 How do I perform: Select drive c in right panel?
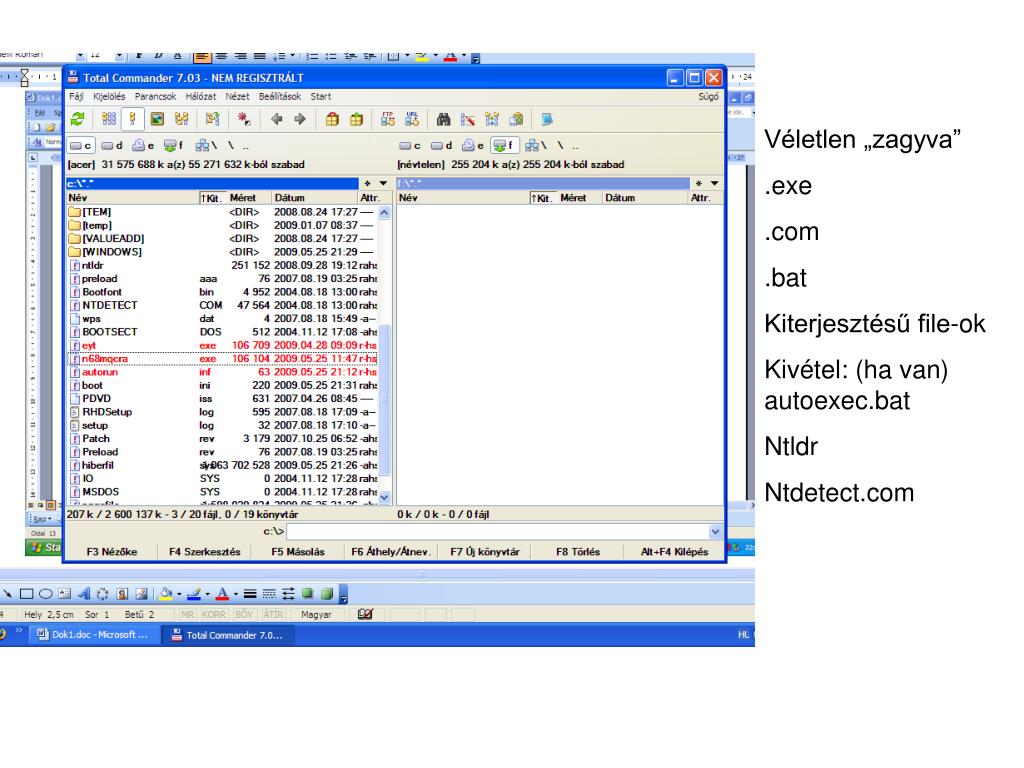pos(411,146)
